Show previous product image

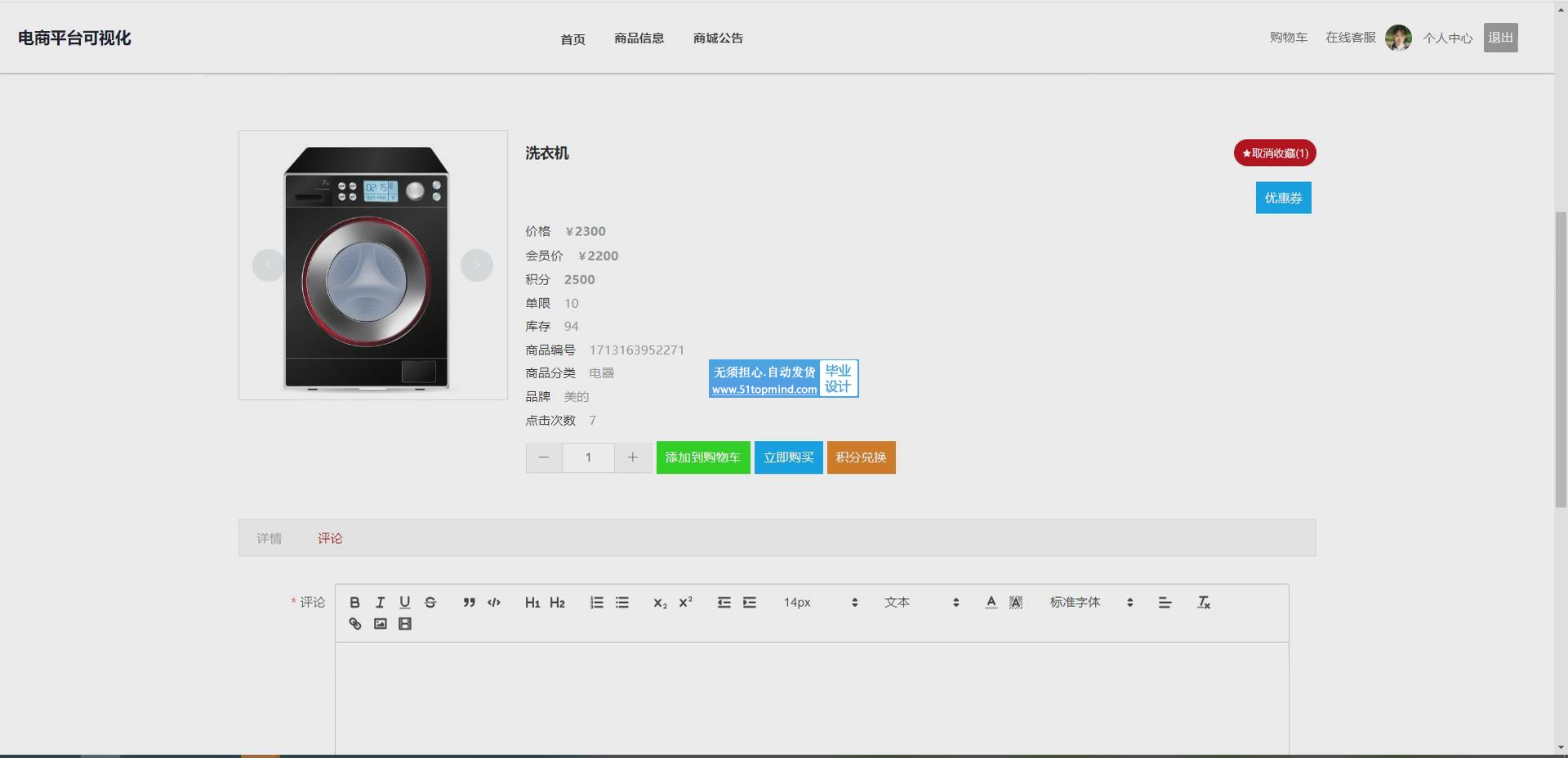[268, 265]
